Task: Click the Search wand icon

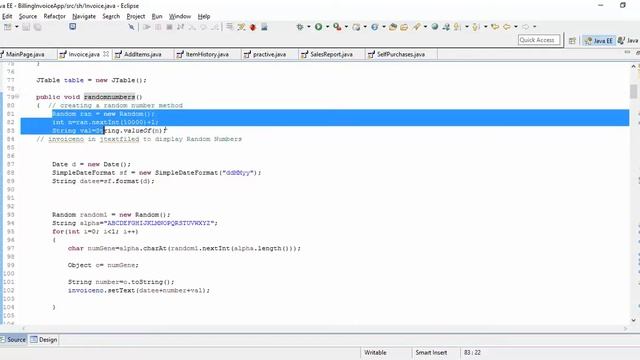Action: pos(416,27)
